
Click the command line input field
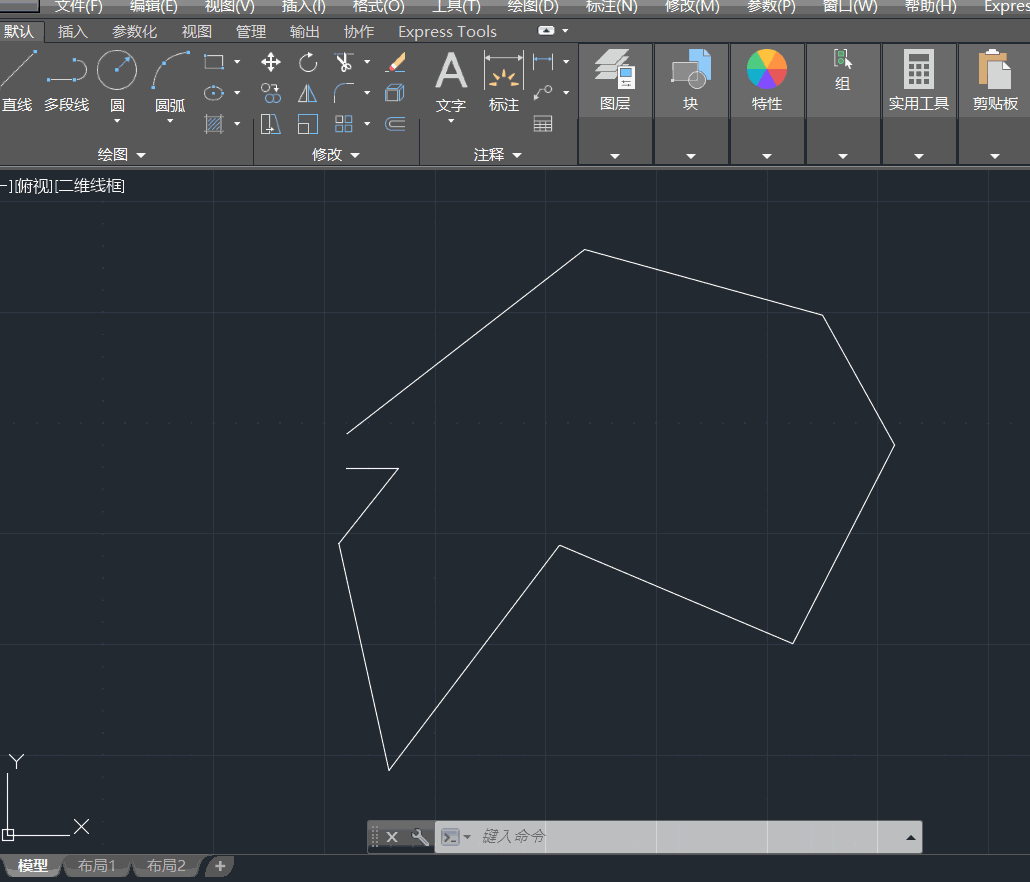coord(677,837)
